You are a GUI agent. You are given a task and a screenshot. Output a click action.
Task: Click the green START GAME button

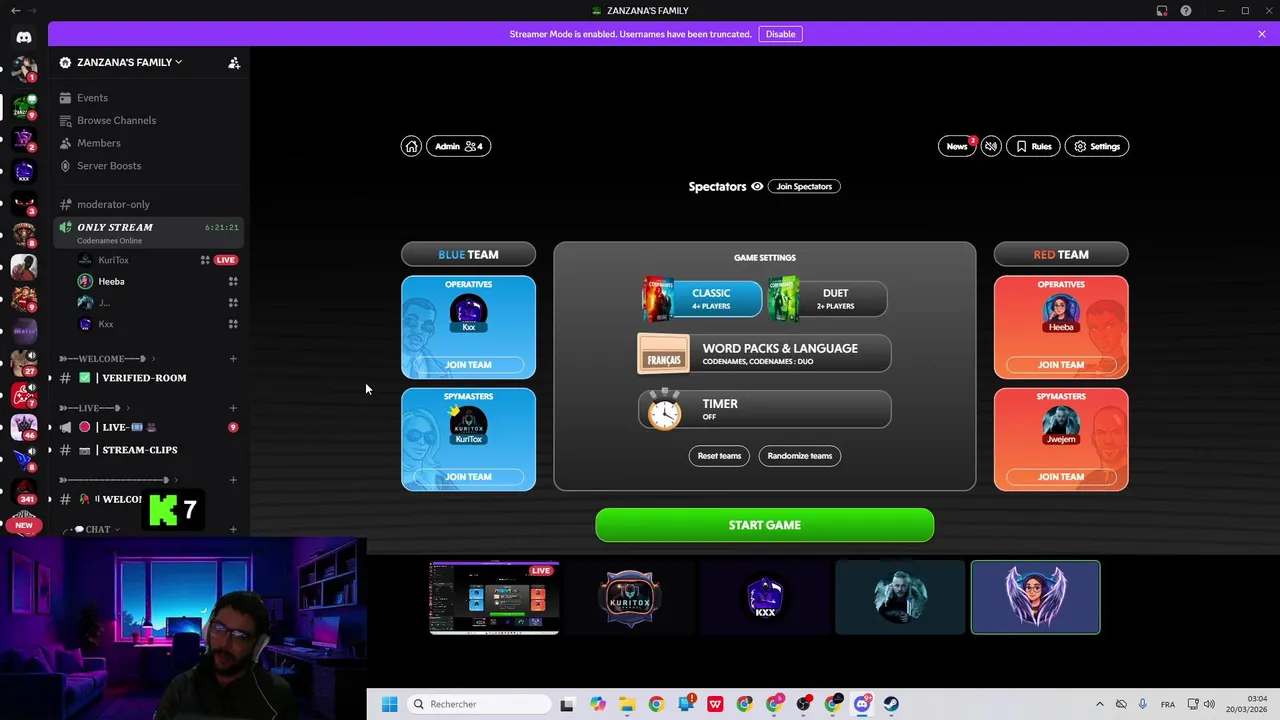tap(765, 525)
